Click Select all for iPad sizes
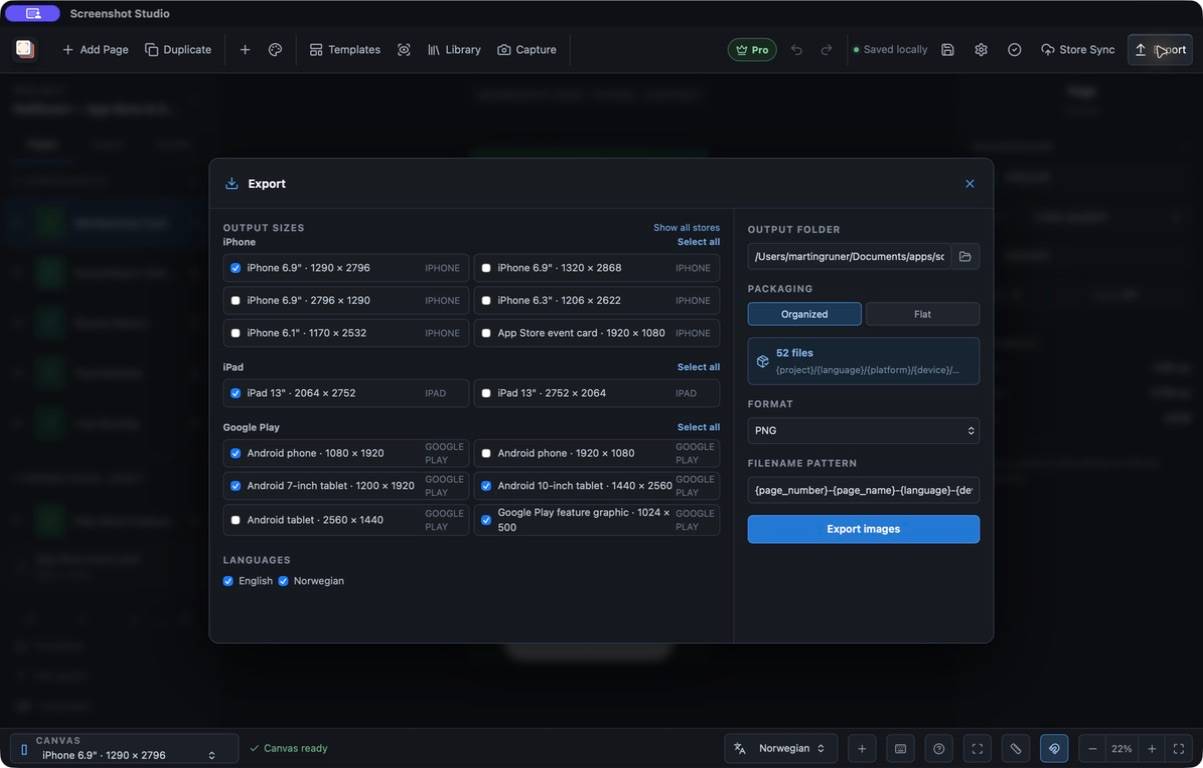Screen dimensions: 1203x768 point(698,367)
